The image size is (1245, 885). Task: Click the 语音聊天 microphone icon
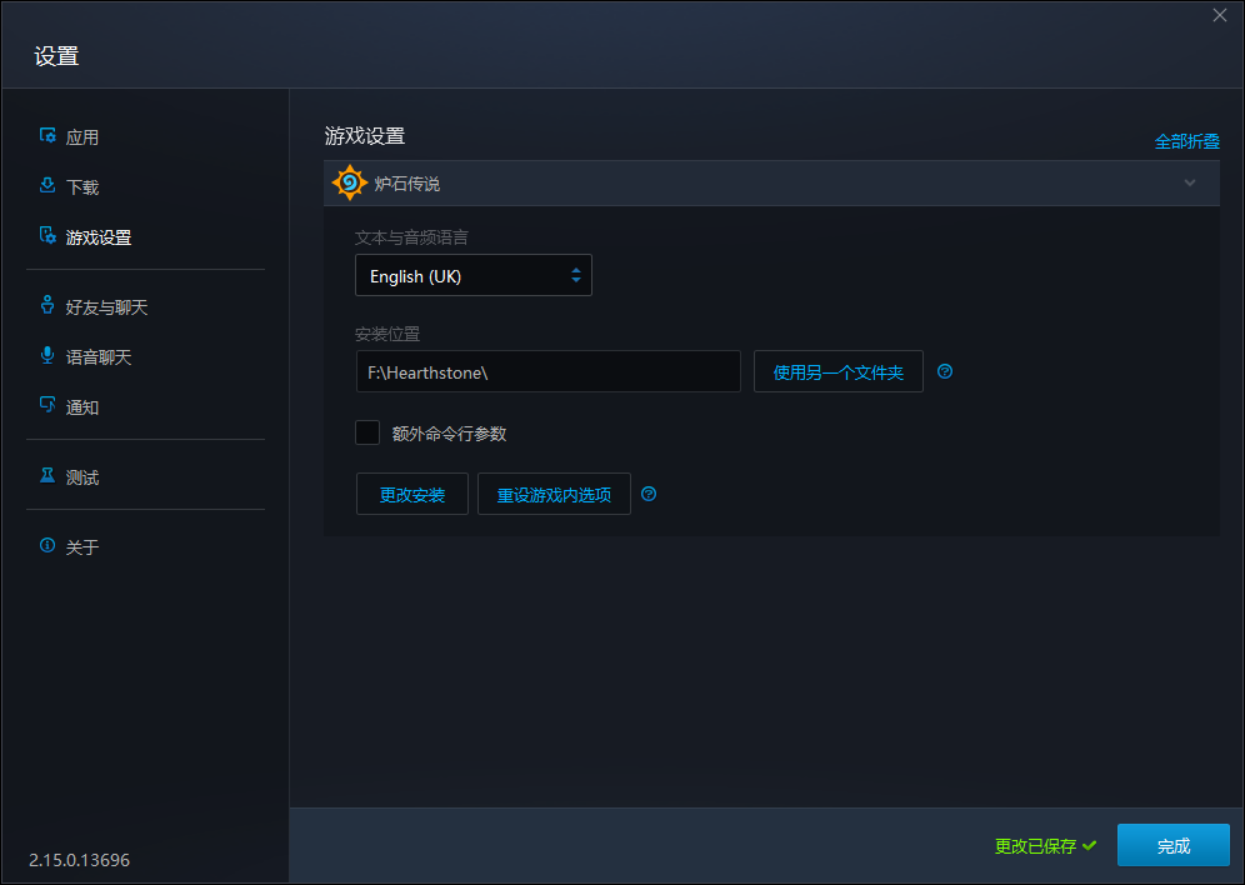click(47, 356)
